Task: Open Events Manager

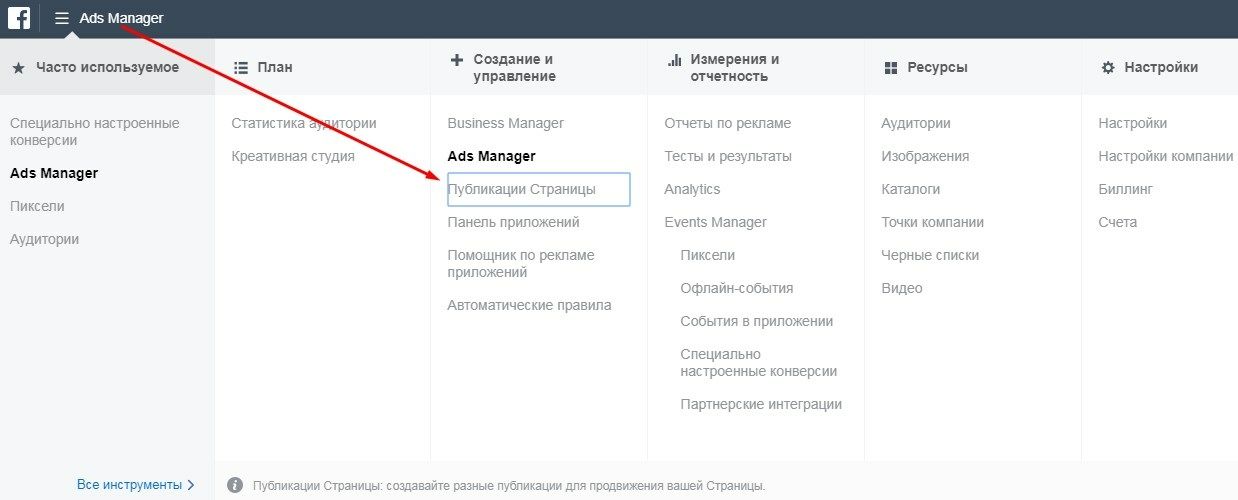Action: (x=716, y=222)
